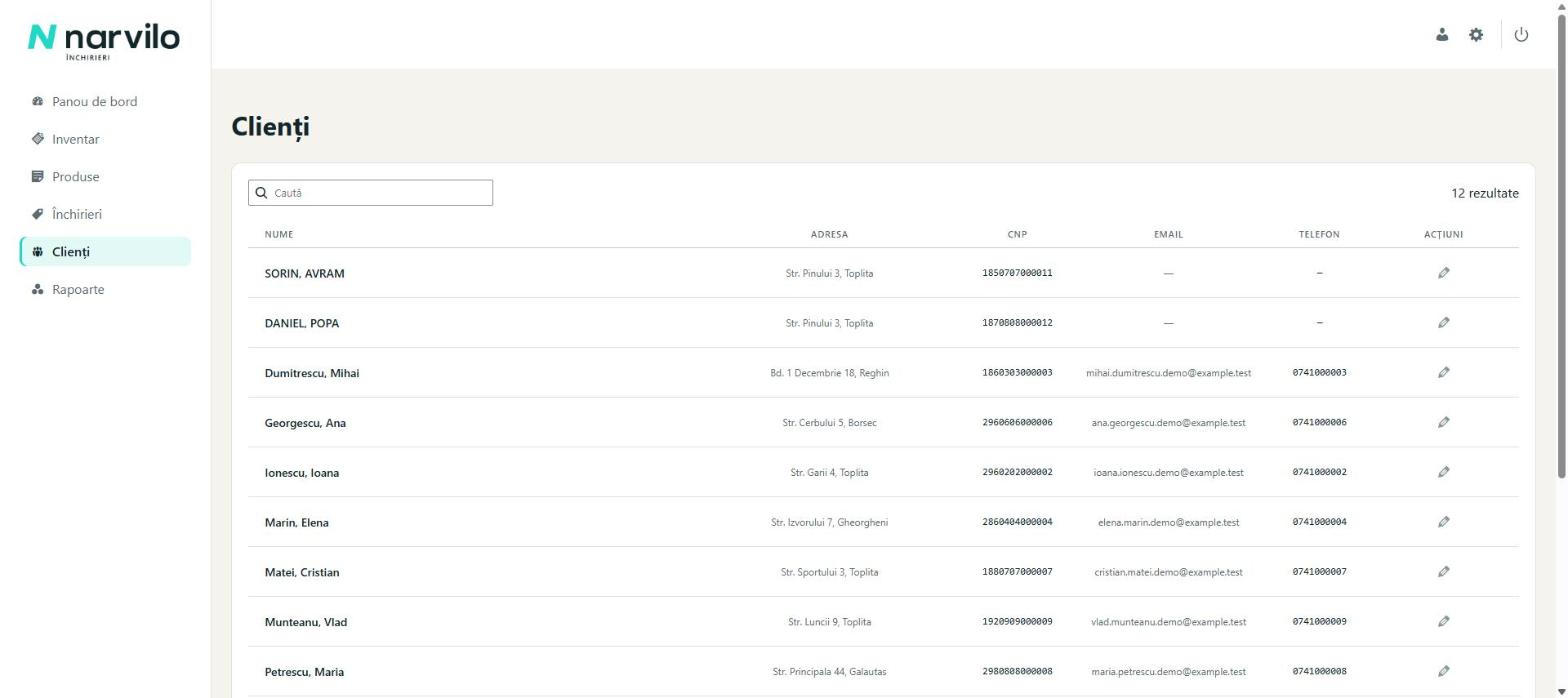Screen dimensions: 1568x698
Task: Click address Str. Cerbului 5, Borsec
Action: [829, 423]
